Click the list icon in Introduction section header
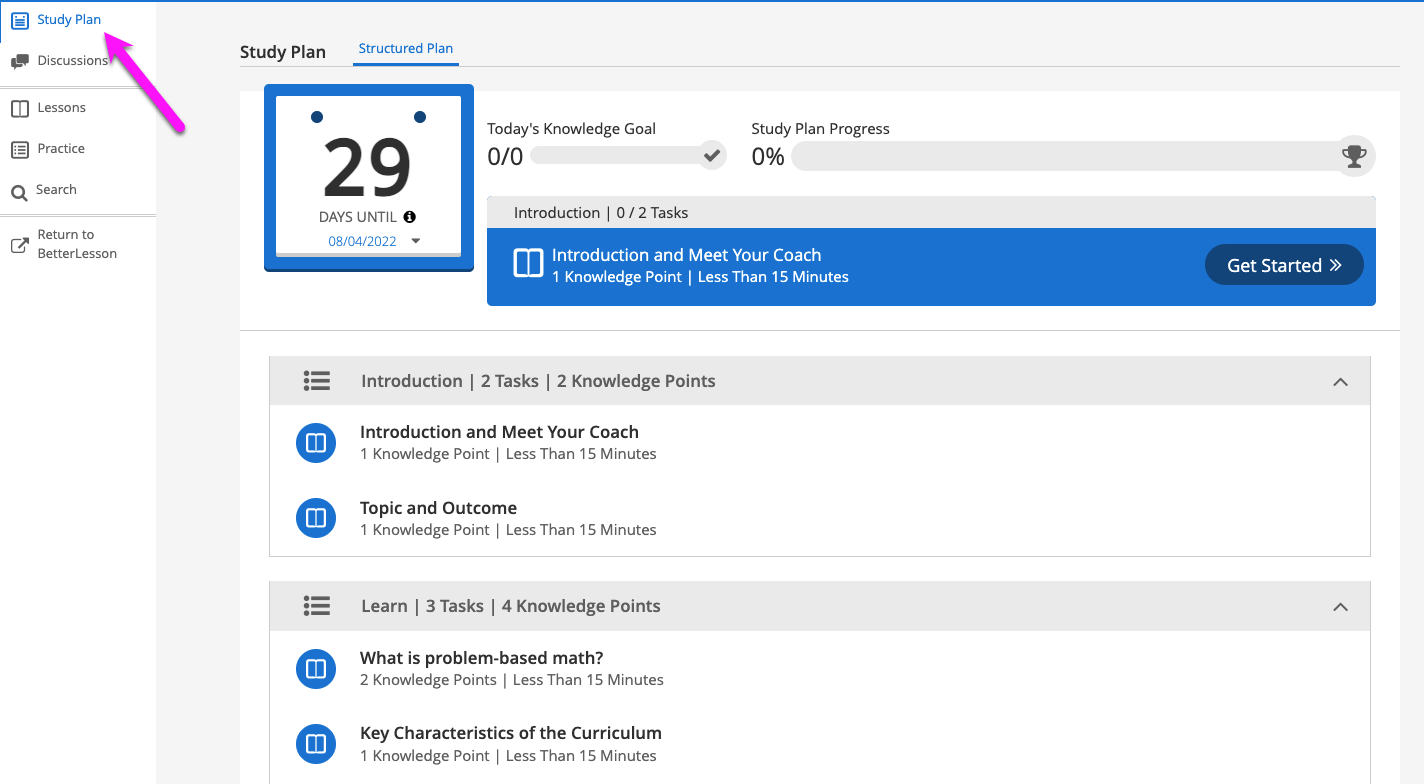1424x784 pixels. (317, 381)
